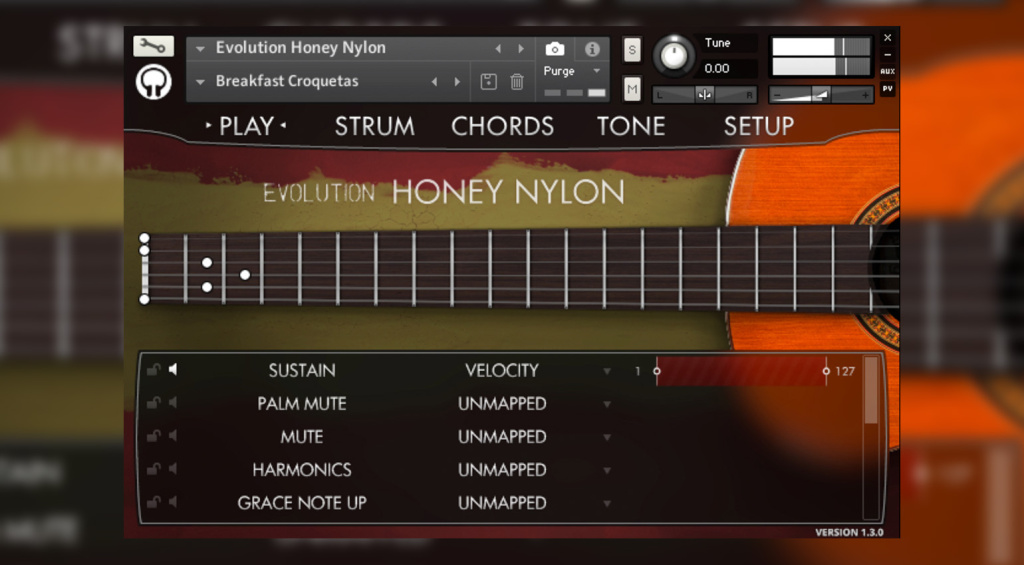
Task: Click the AUX button
Action: click(x=888, y=71)
